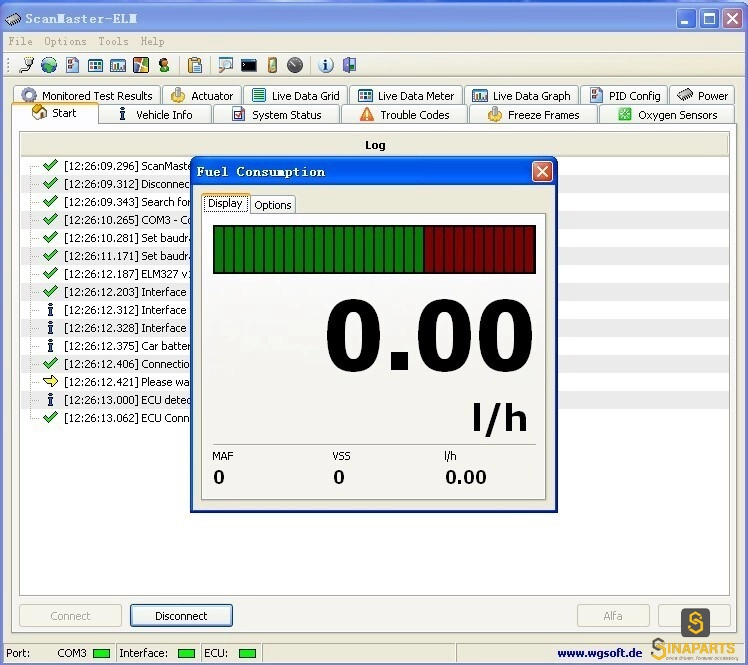Click the Alfa button
Screen dimensions: 748x665
pos(613,615)
